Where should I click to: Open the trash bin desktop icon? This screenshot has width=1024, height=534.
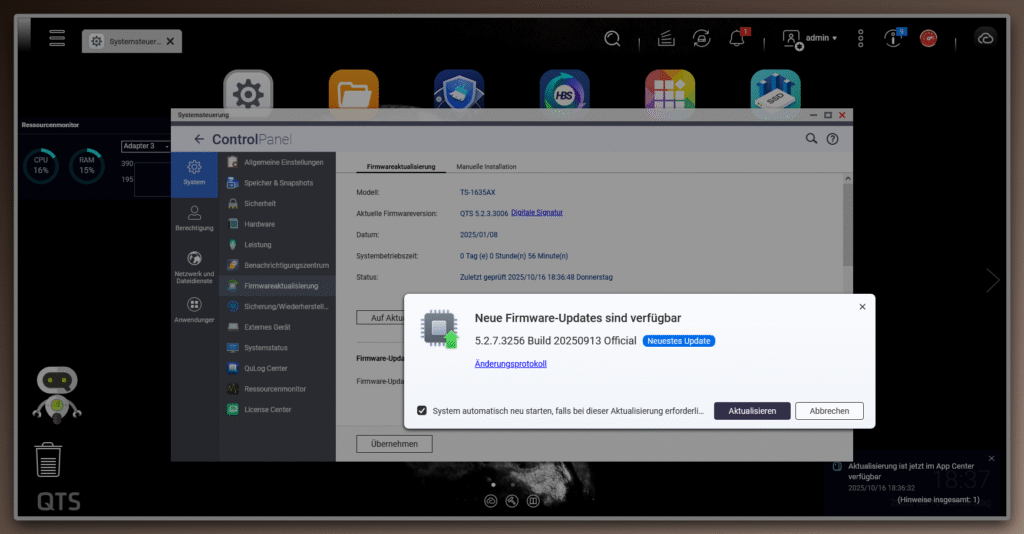tap(50, 460)
